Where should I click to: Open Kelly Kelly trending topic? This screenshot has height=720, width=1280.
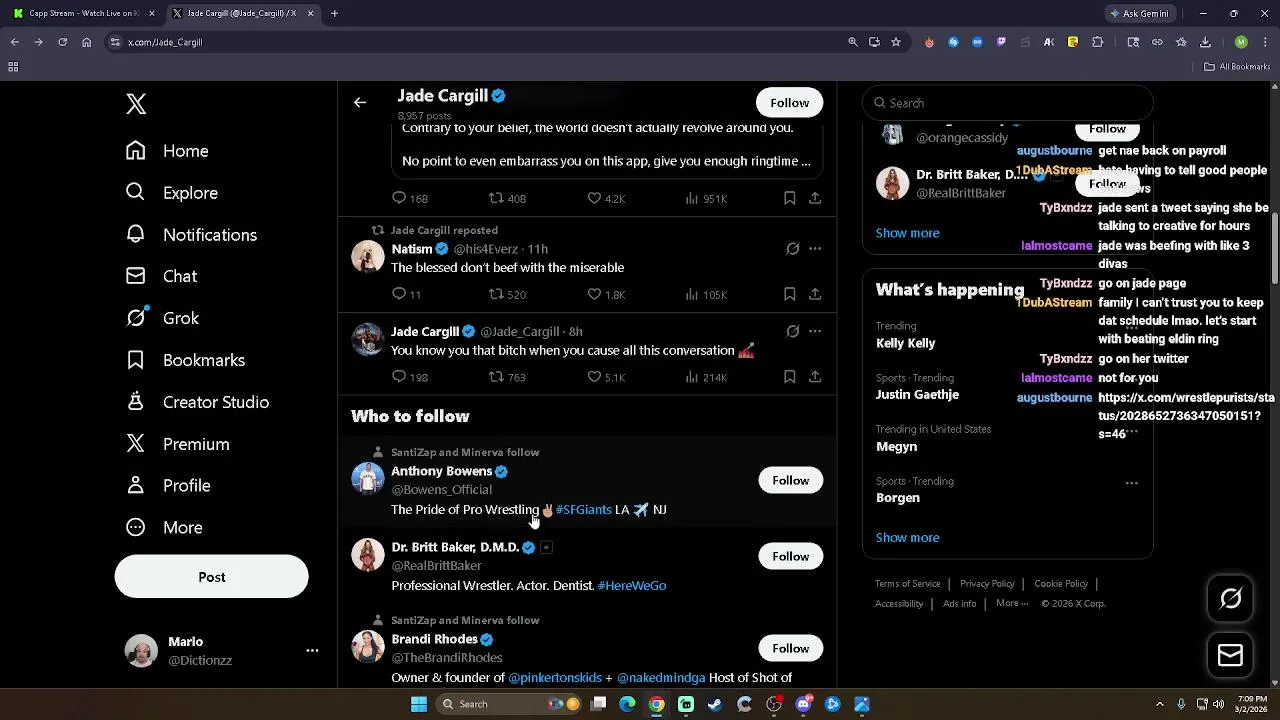pos(906,343)
